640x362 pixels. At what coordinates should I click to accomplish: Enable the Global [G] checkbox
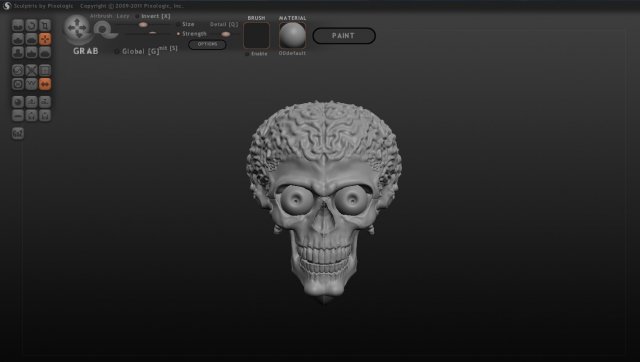(x=117, y=51)
